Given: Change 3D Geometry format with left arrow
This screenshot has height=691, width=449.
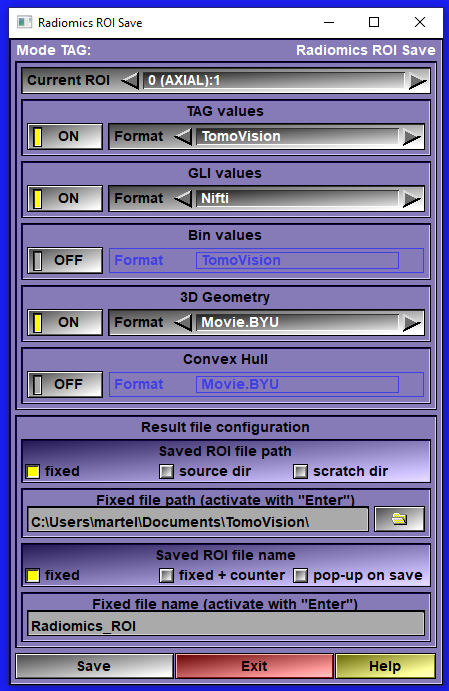Looking at the screenshot, I should pyautogui.click(x=183, y=323).
